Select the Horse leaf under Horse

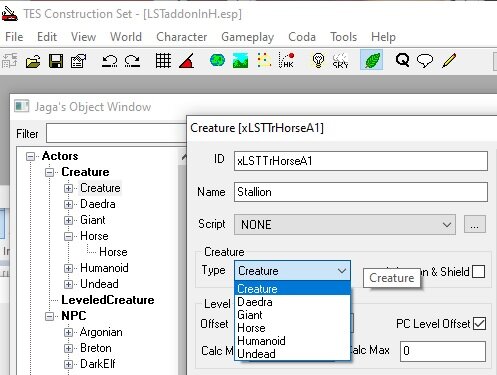[x=113, y=252]
